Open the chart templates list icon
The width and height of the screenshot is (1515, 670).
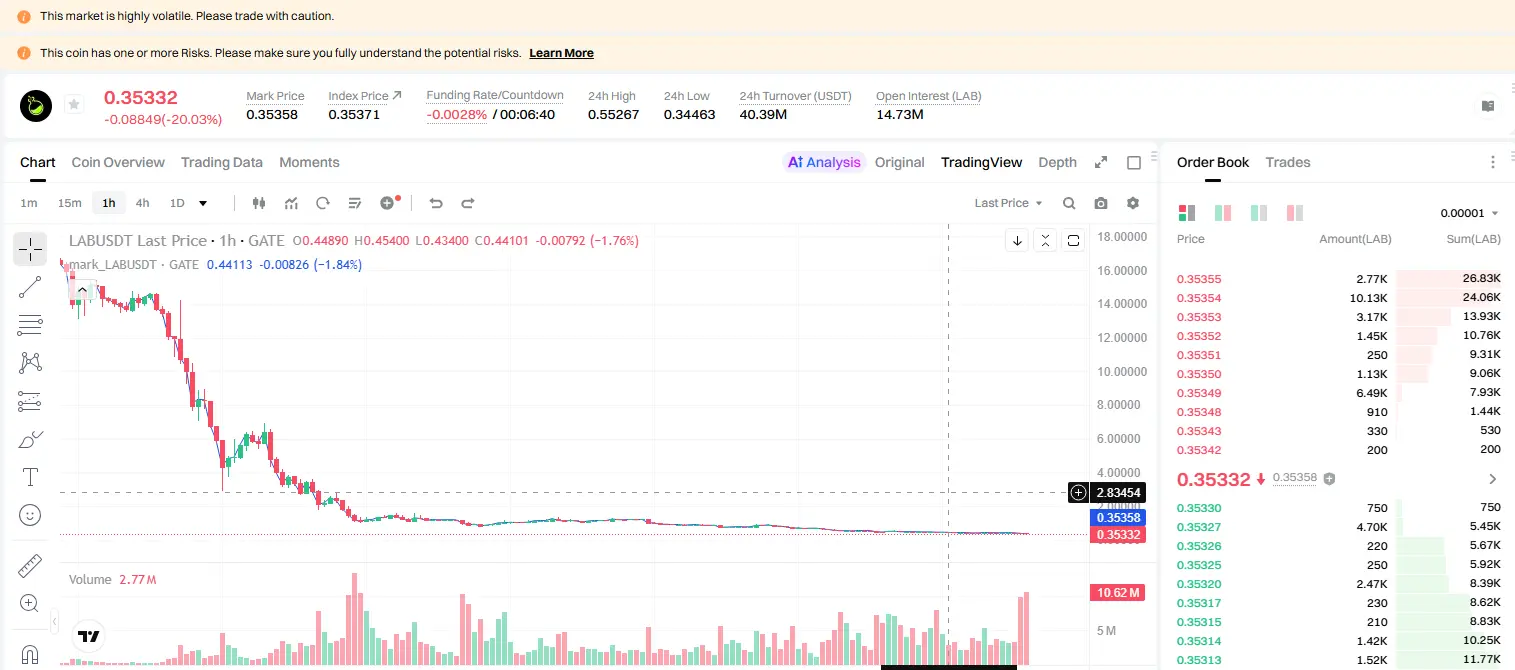355,203
